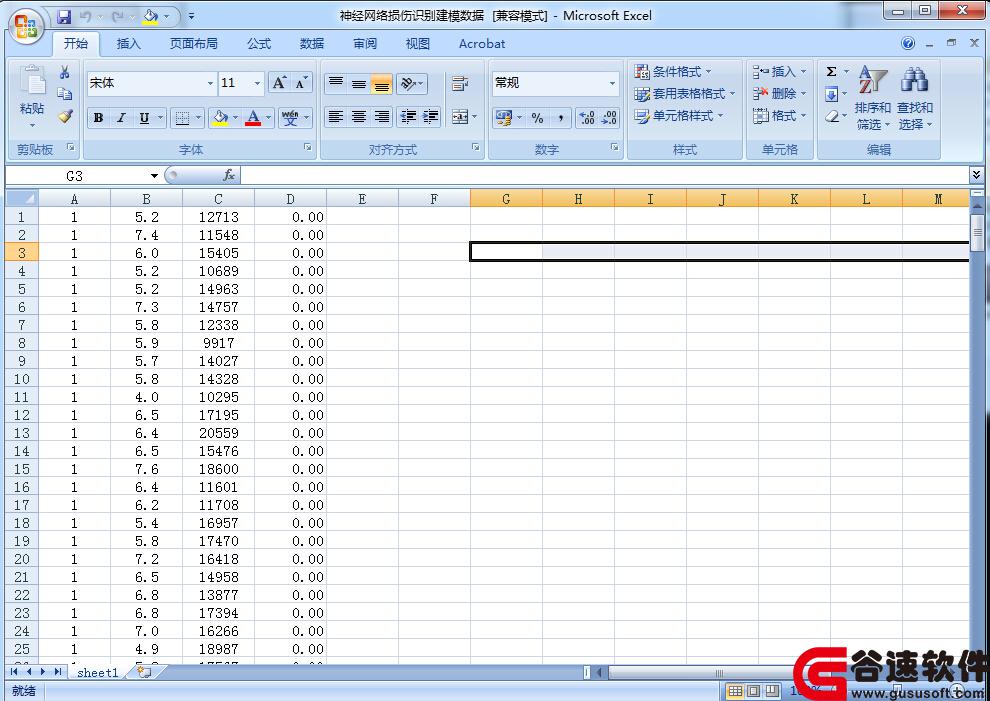990x701 pixels.
Task: Open the borders dropdown arrow
Action: tap(198, 117)
